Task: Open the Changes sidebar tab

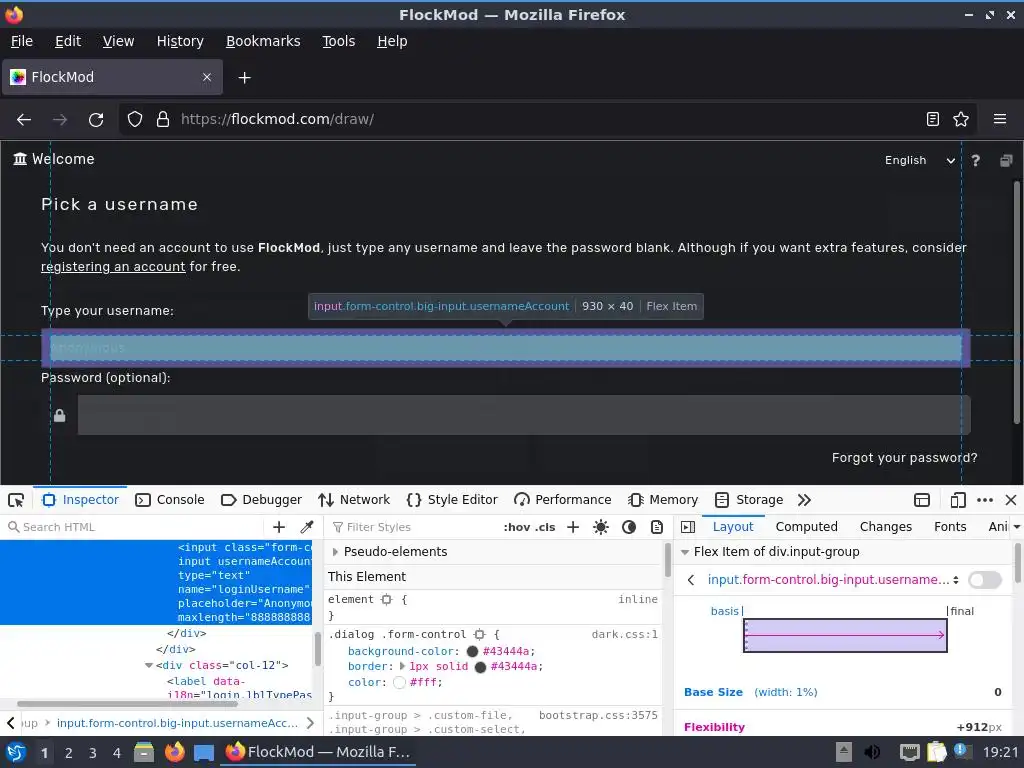Action: point(886,526)
